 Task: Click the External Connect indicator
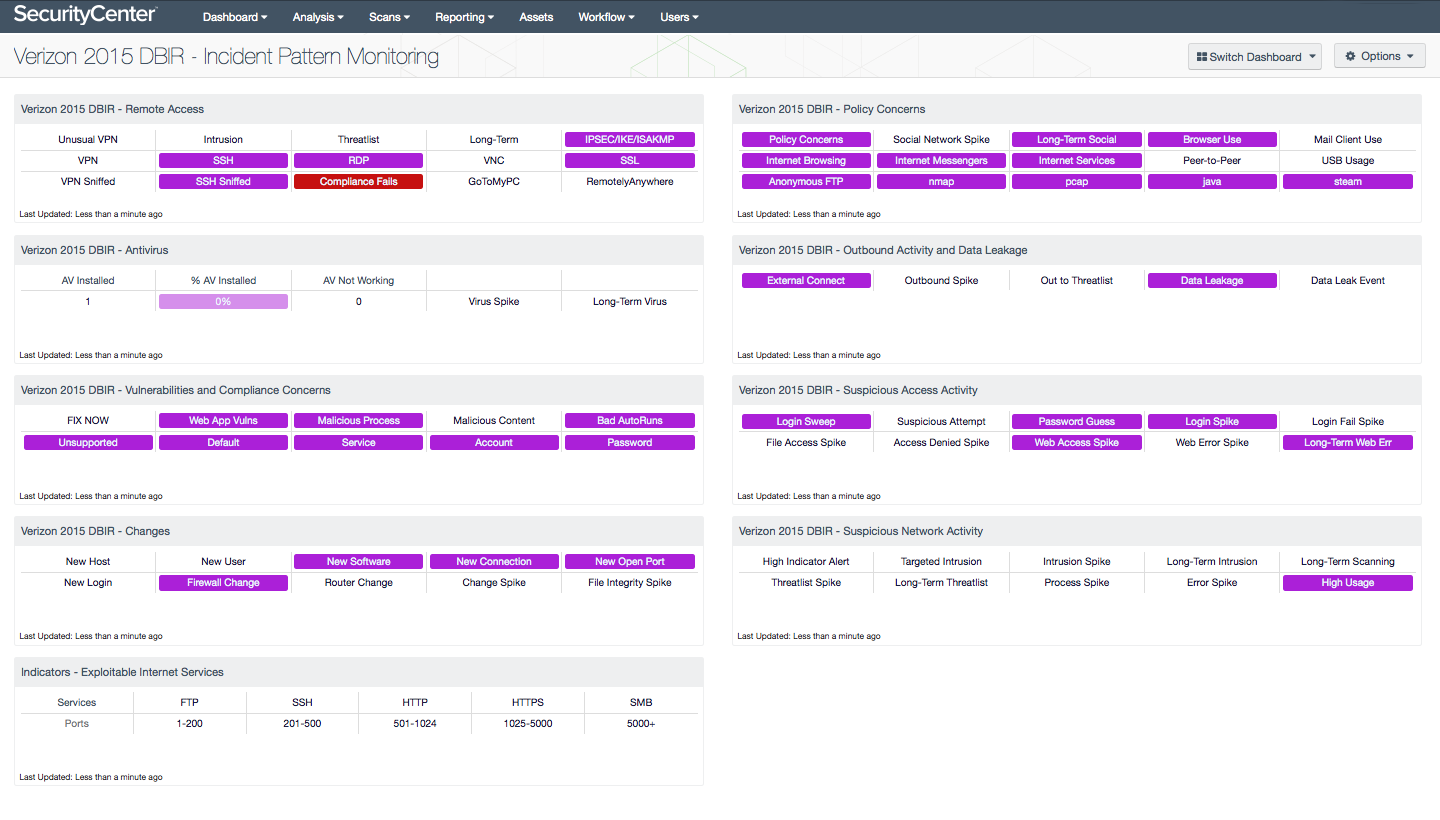pyautogui.click(x=806, y=281)
